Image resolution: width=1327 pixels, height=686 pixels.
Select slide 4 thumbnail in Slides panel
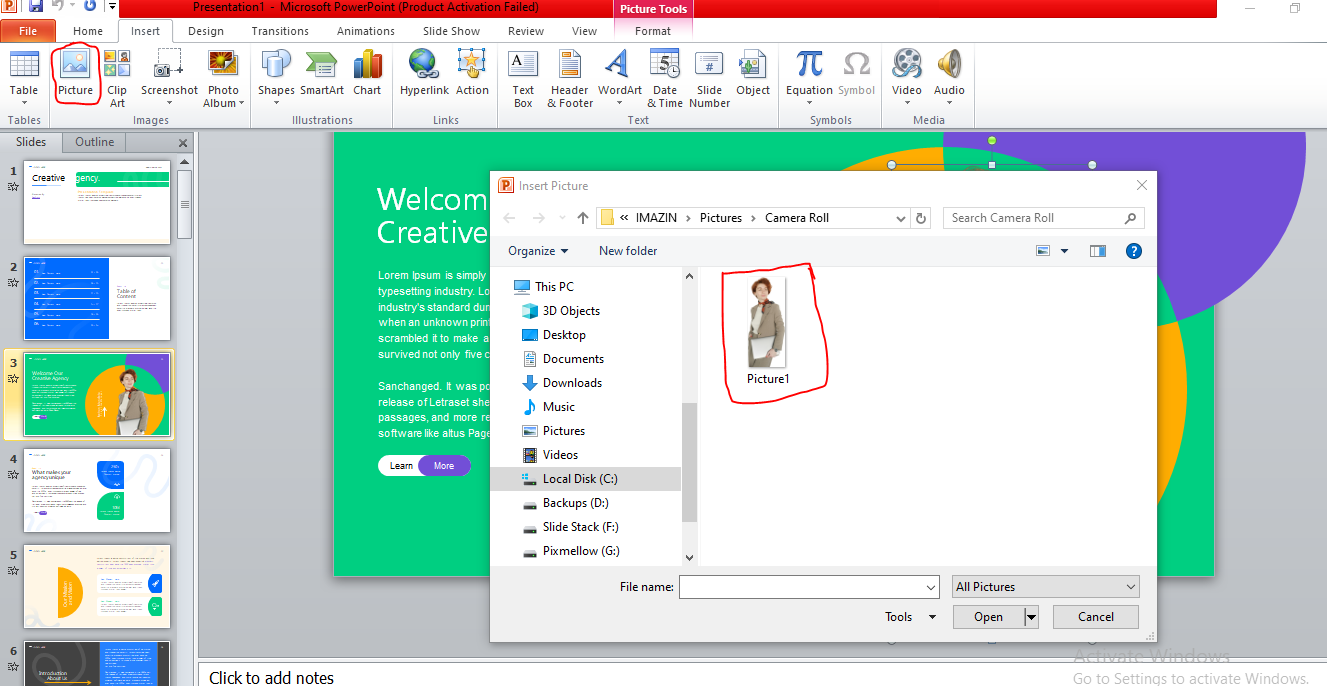[x=97, y=490]
